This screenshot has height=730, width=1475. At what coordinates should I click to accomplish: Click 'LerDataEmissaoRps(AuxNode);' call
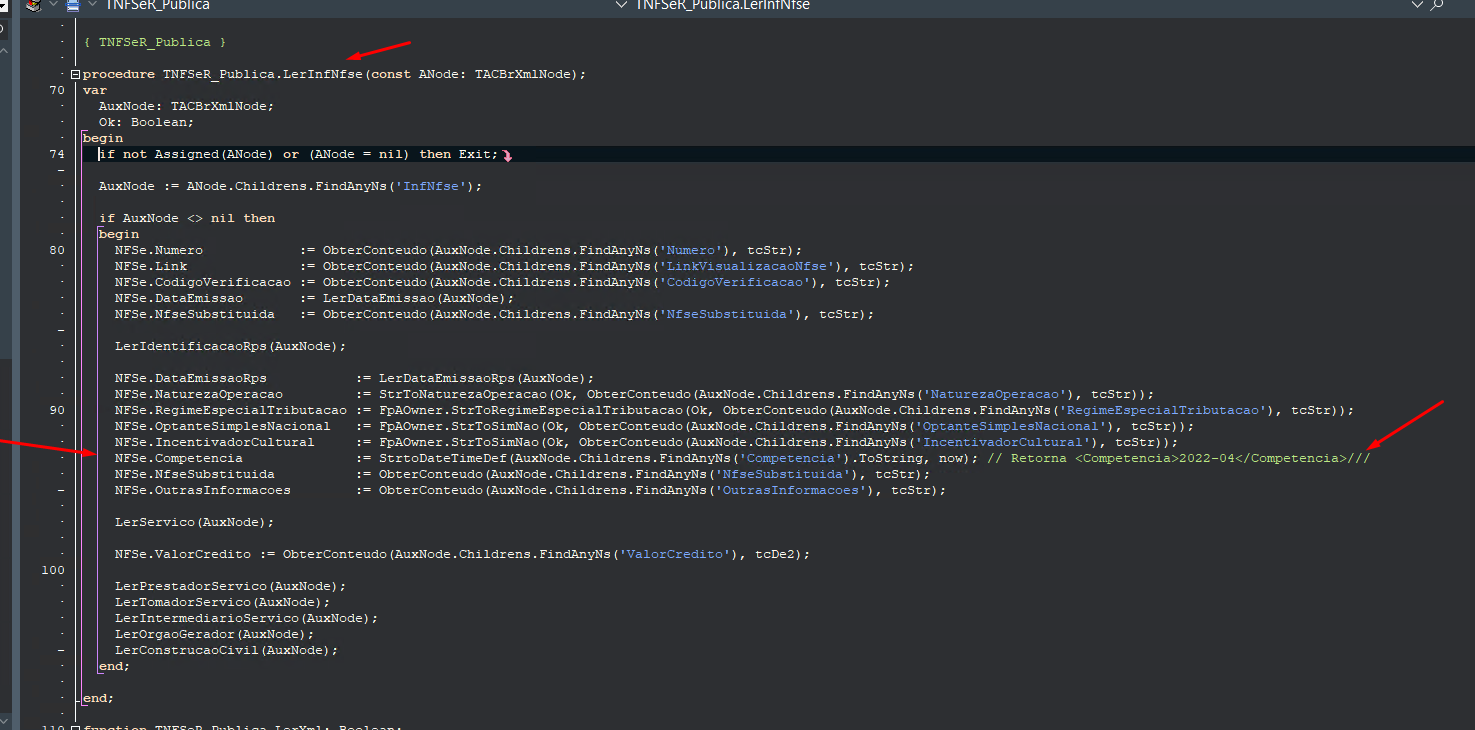[x=486, y=378]
